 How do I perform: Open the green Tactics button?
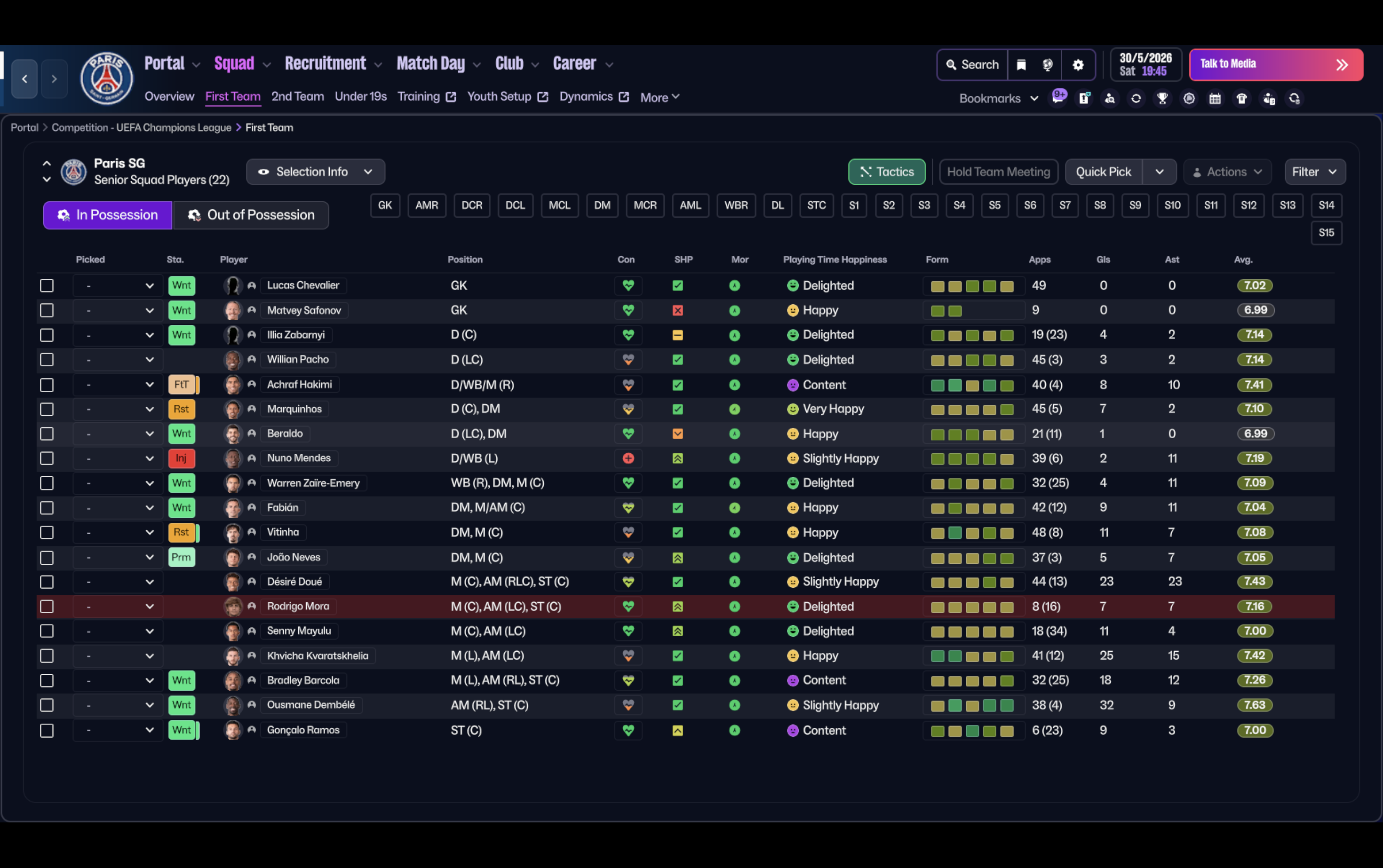tap(886, 172)
